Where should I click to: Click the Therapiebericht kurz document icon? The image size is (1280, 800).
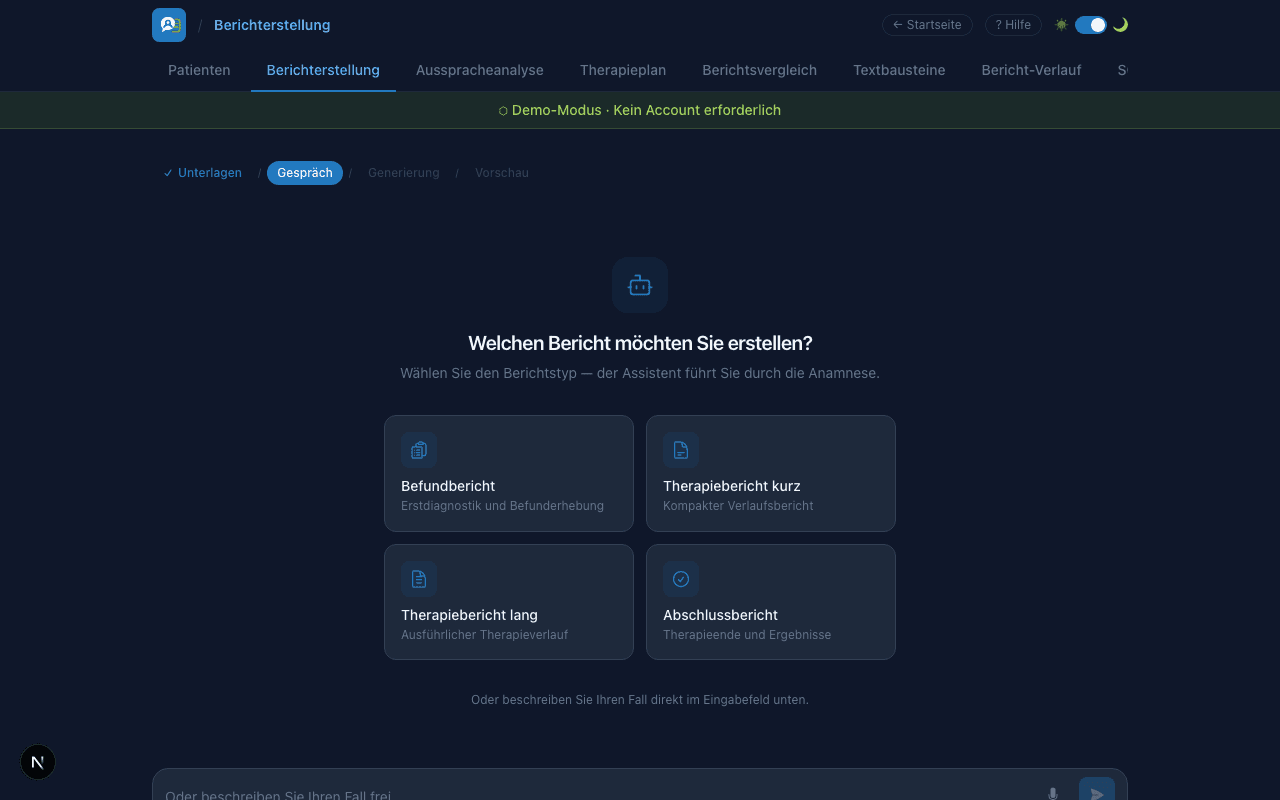681,450
